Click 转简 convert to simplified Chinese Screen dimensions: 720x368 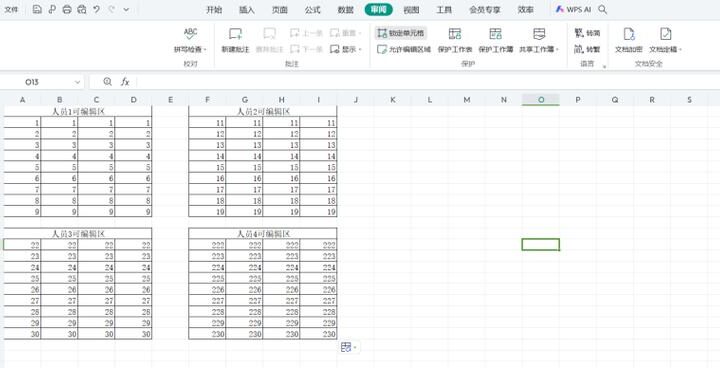tap(587, 33)
